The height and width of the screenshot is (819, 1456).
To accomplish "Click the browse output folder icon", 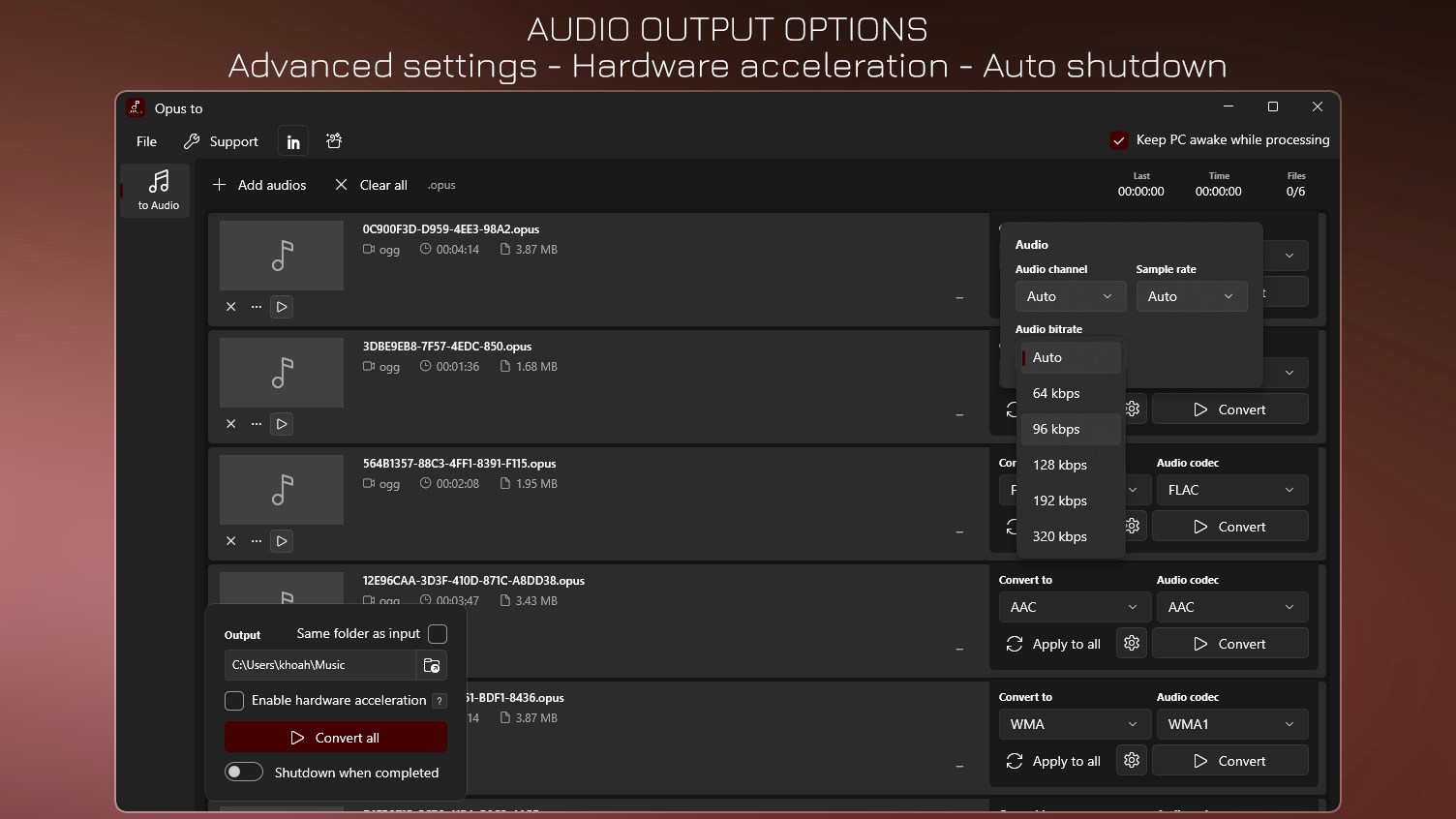I will tap(432, 665).
